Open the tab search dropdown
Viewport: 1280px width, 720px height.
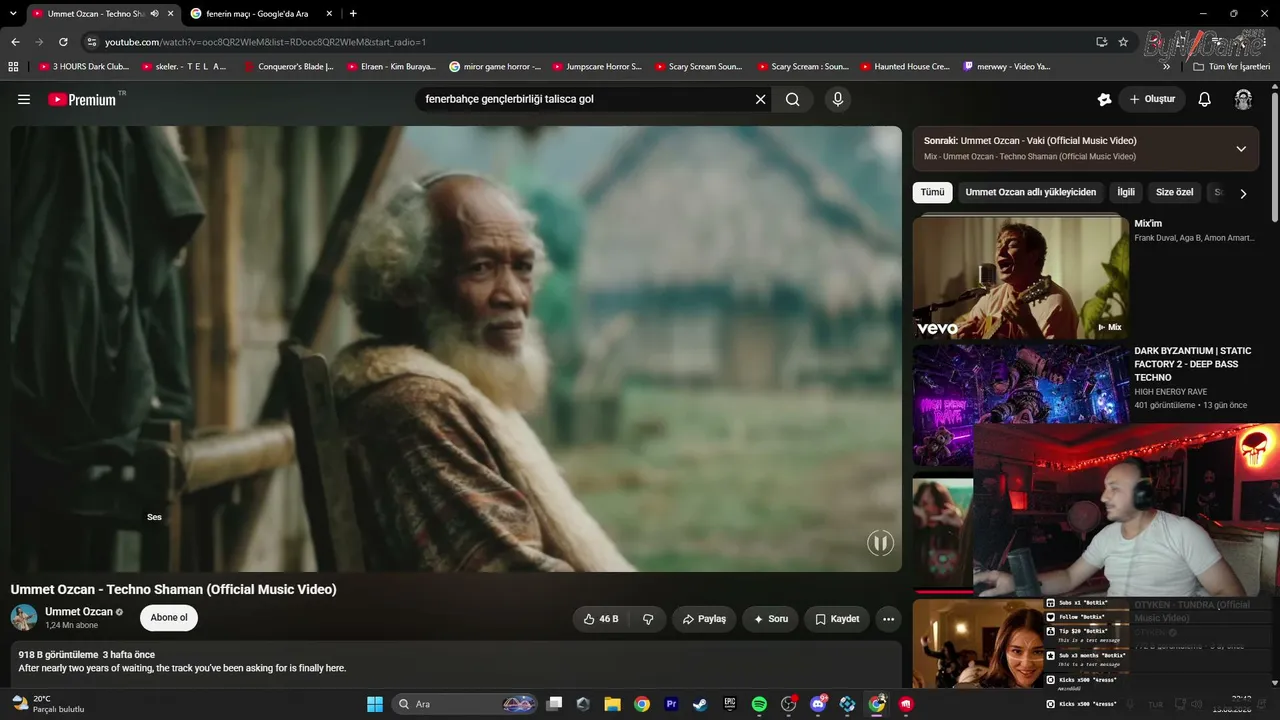coord(13,13)
